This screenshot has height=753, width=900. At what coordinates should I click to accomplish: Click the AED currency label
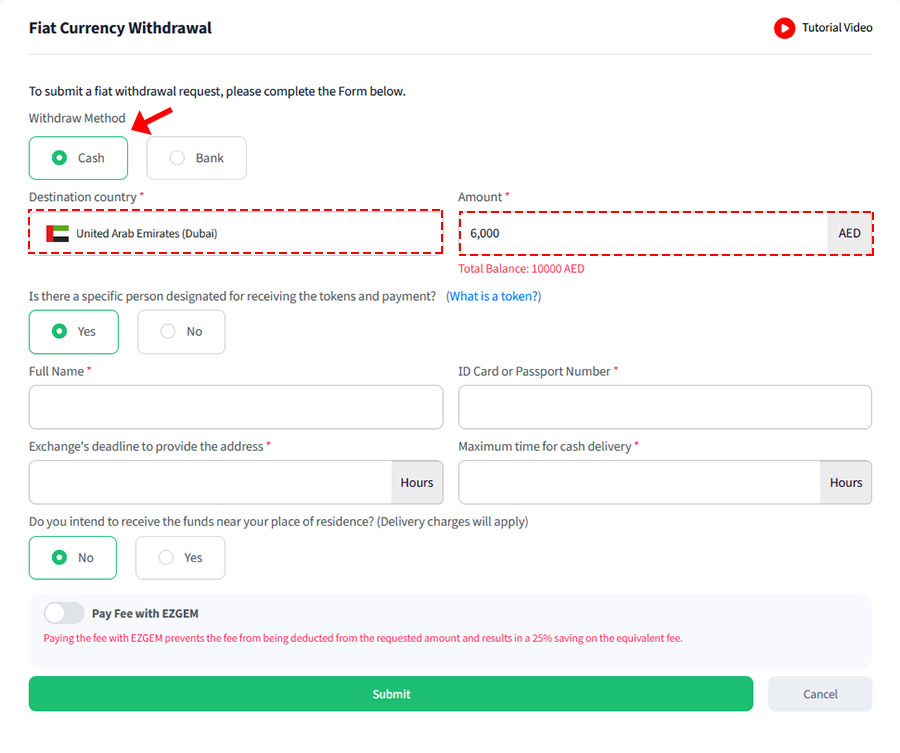850,234
